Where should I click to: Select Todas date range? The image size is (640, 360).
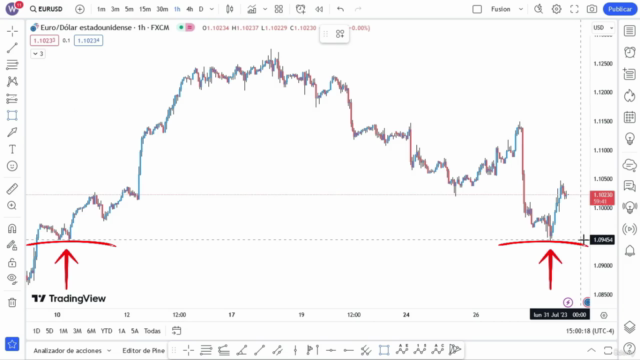[152, 331]
